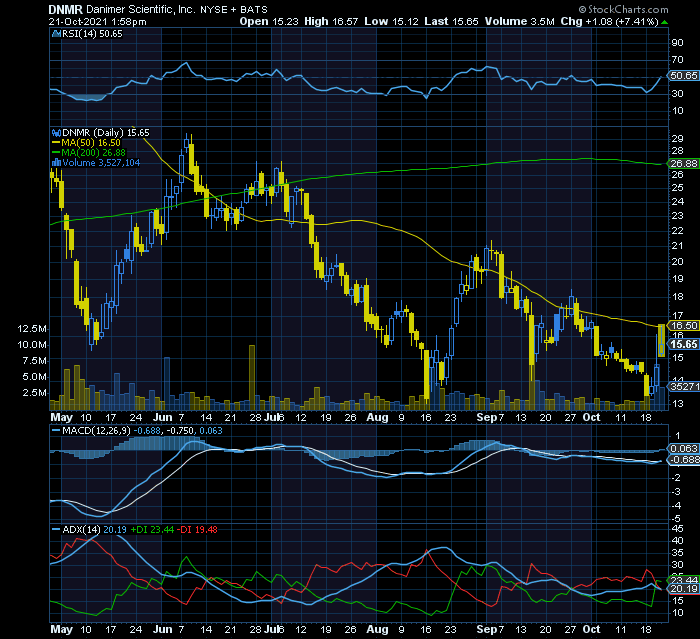Click the -0.688 tag on the MACD axis

point(684,460)
